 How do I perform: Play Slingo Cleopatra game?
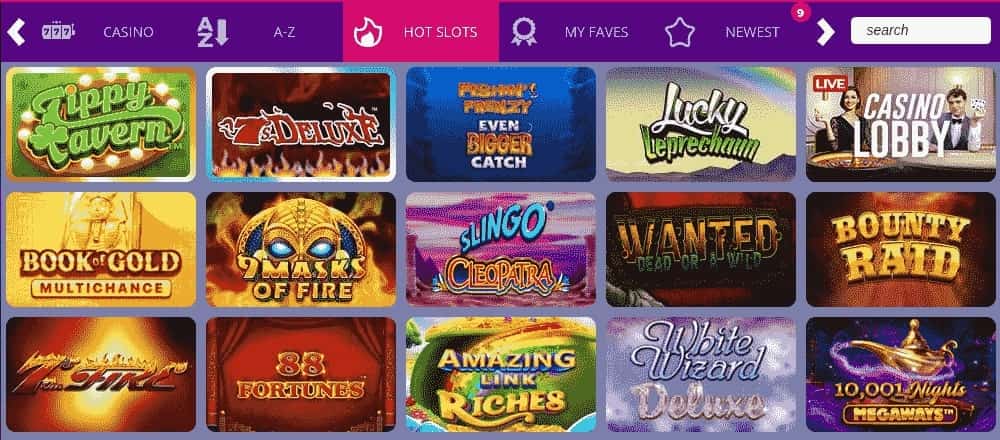(x=501, y=249)
